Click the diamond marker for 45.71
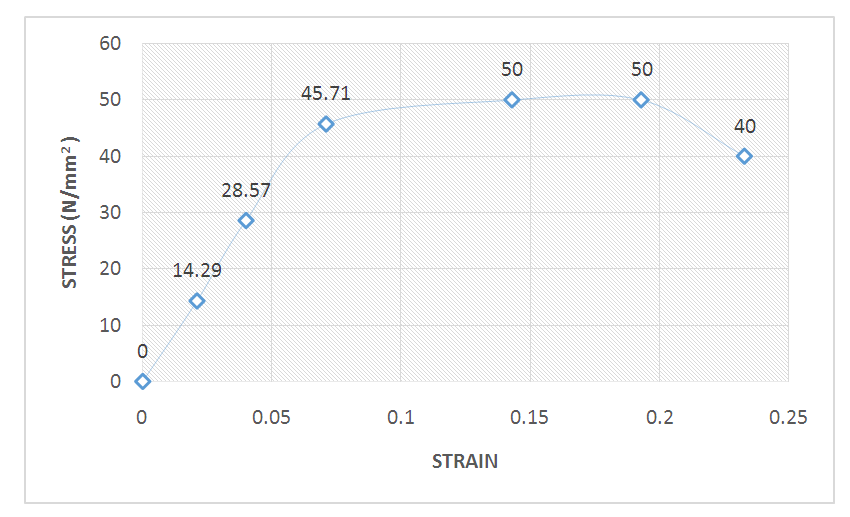Viewport: 850px width, 517px height. [x=326, y=124]
